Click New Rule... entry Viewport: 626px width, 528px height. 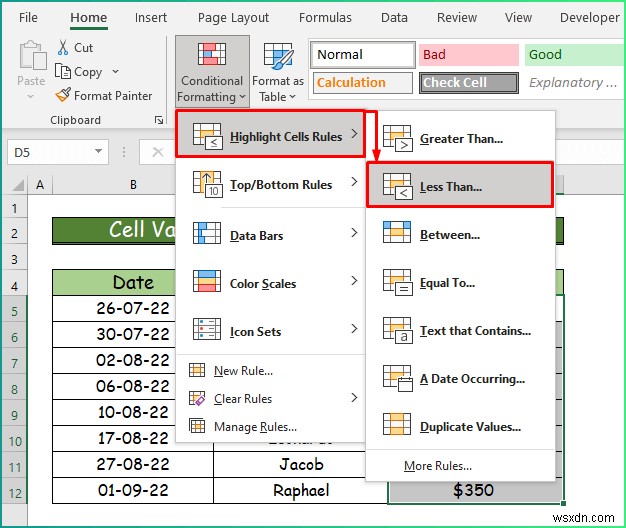point(270,370)
